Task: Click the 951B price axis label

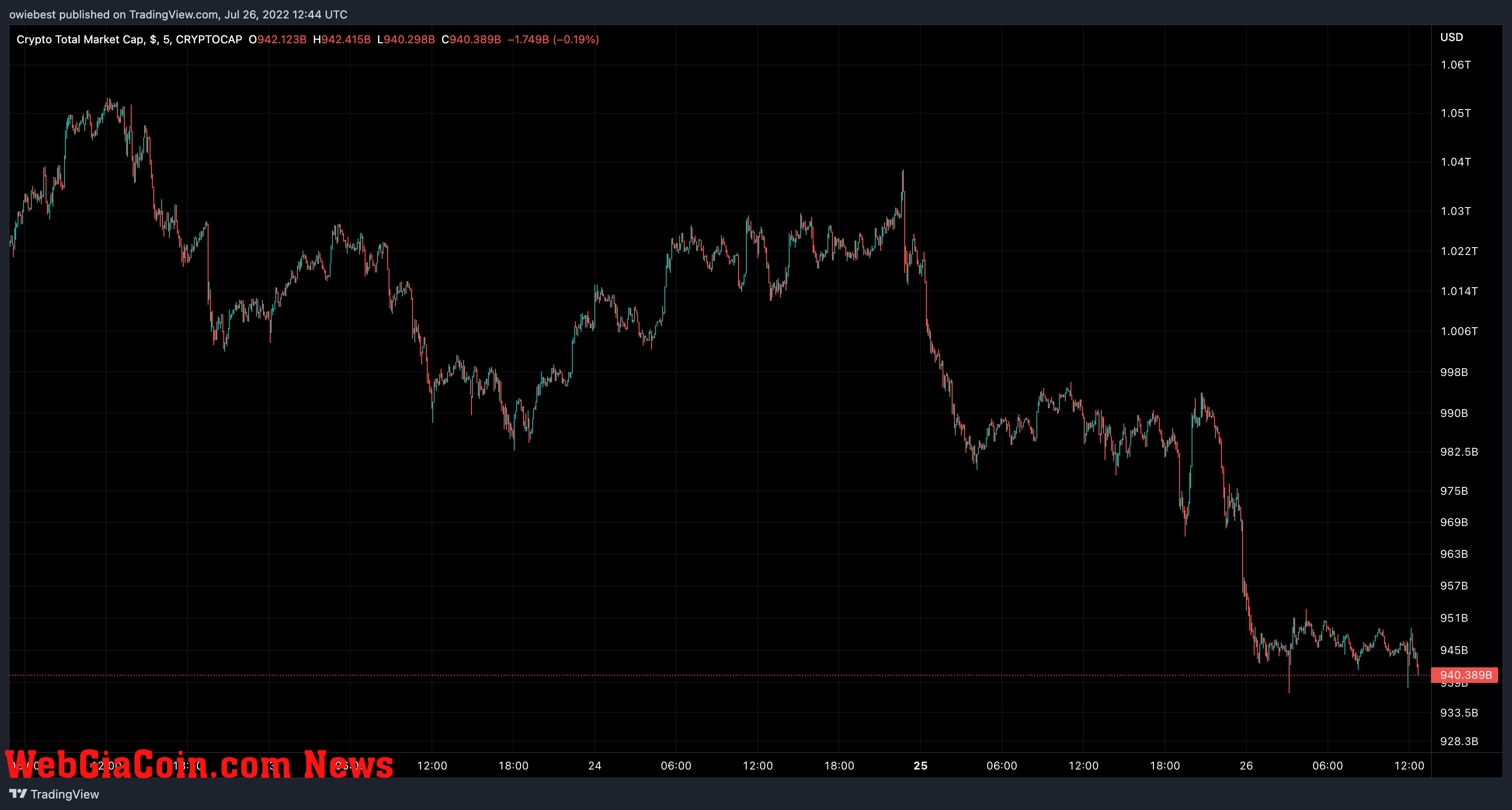Action: [1454, 618]
